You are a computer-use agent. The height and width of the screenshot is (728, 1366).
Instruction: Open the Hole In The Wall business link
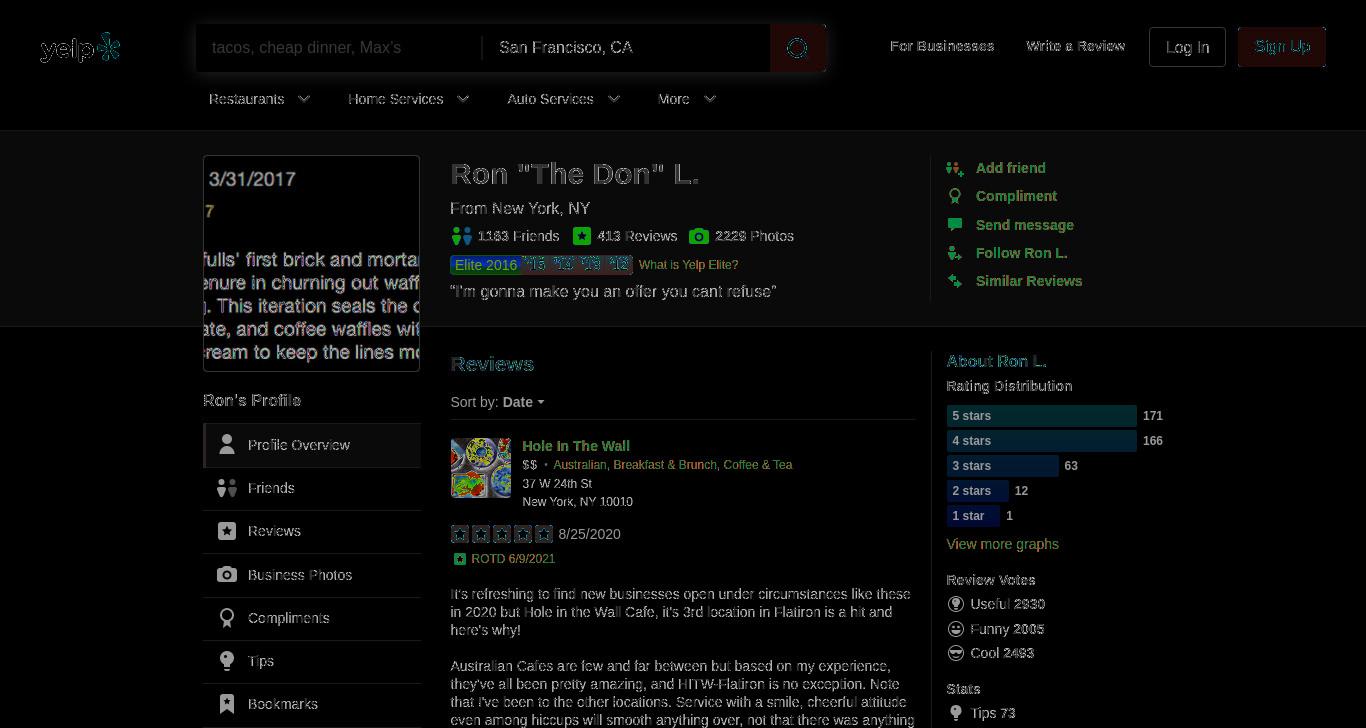point(576,446)
